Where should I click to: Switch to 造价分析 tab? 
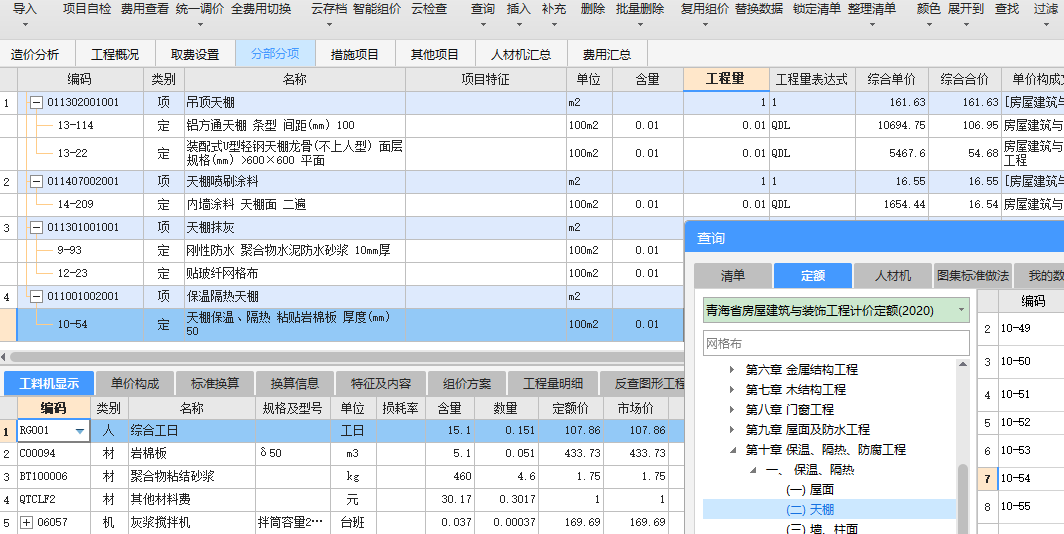coord(35,54)
